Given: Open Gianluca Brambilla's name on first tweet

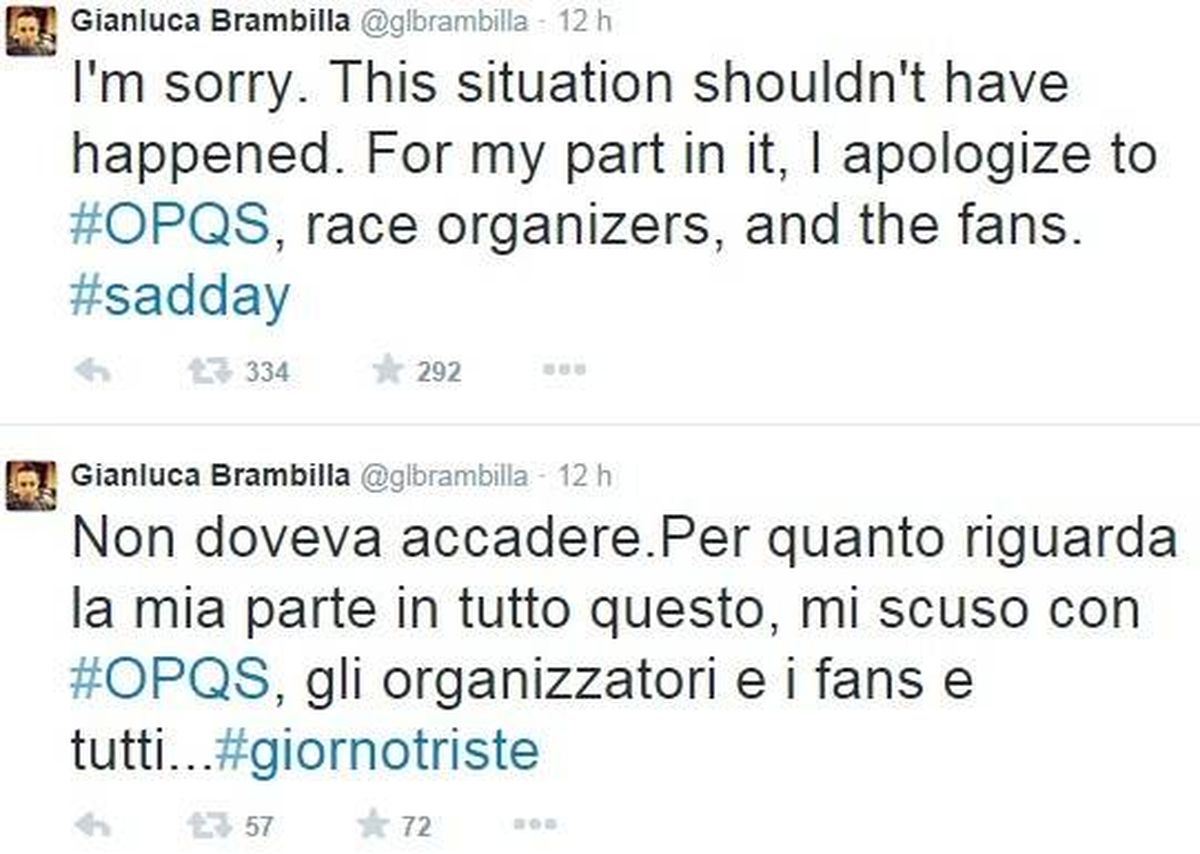Looking at the screenshot, I should [208, 22].
